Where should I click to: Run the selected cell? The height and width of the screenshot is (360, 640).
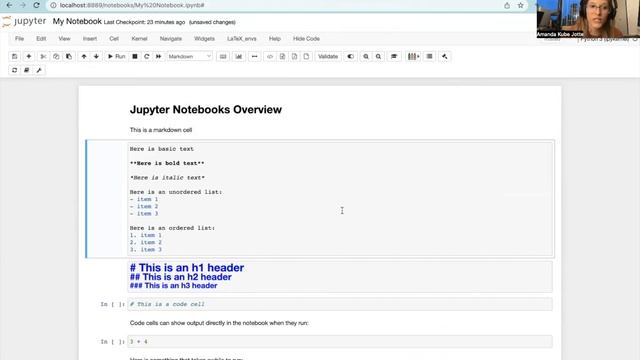tap(116, 56)
